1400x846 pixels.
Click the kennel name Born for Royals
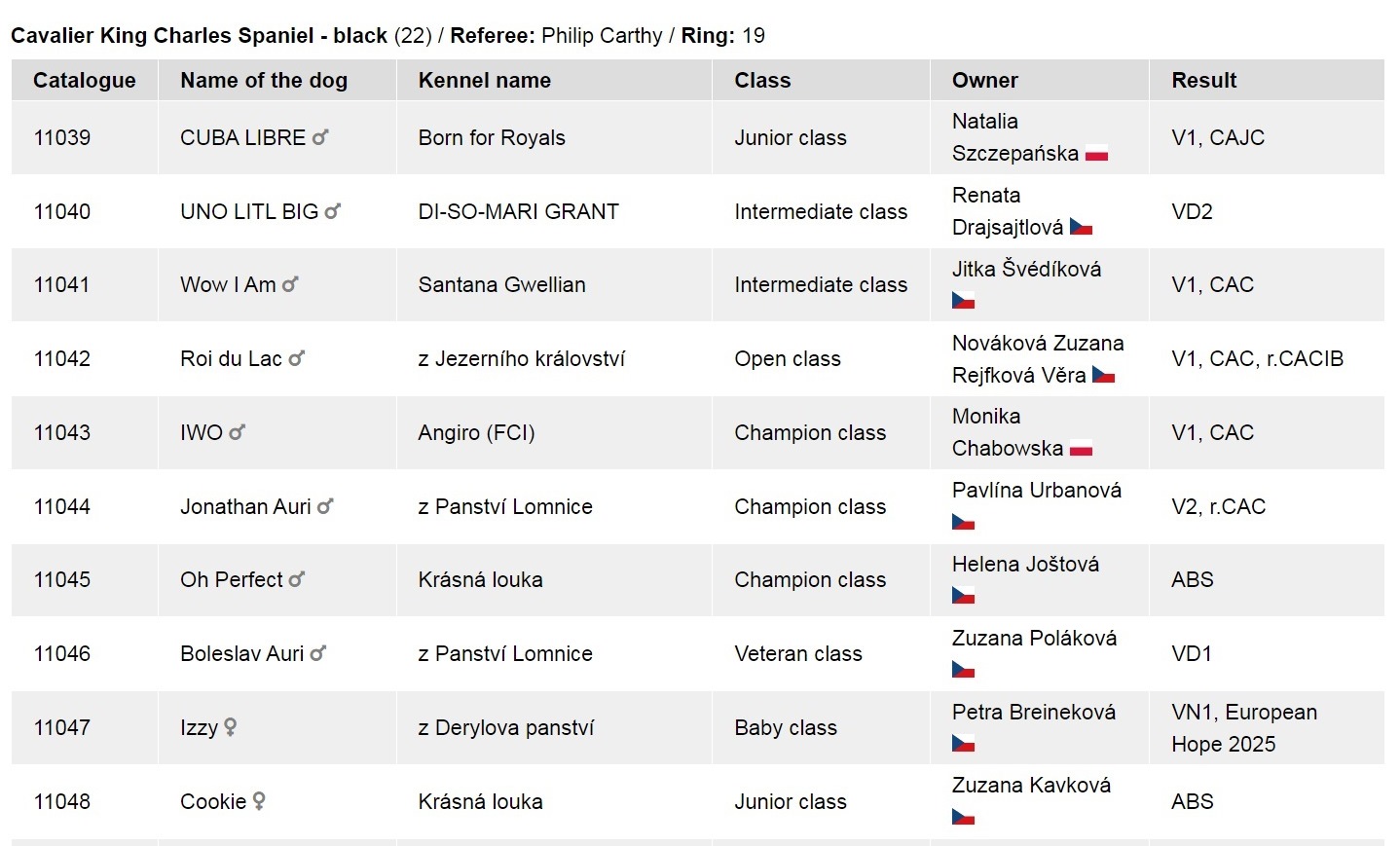tap(492, 137)
